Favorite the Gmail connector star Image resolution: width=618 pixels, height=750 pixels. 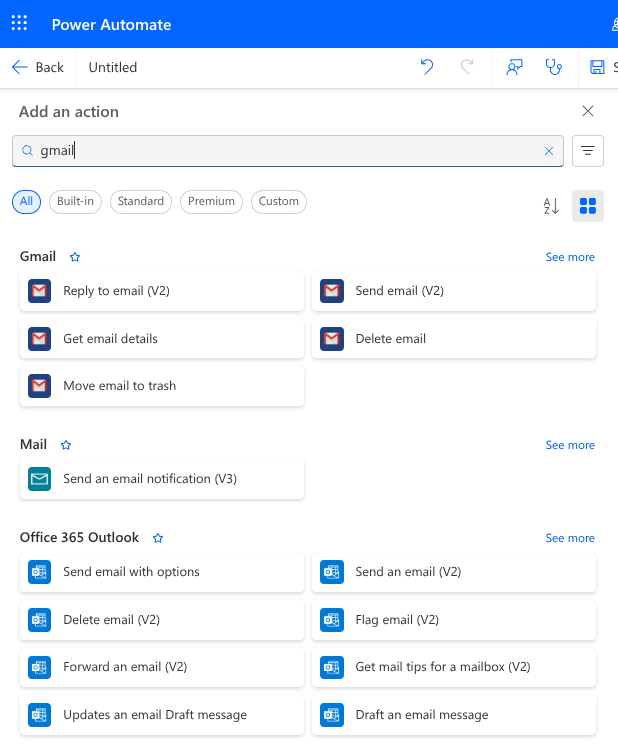point(75,257)
